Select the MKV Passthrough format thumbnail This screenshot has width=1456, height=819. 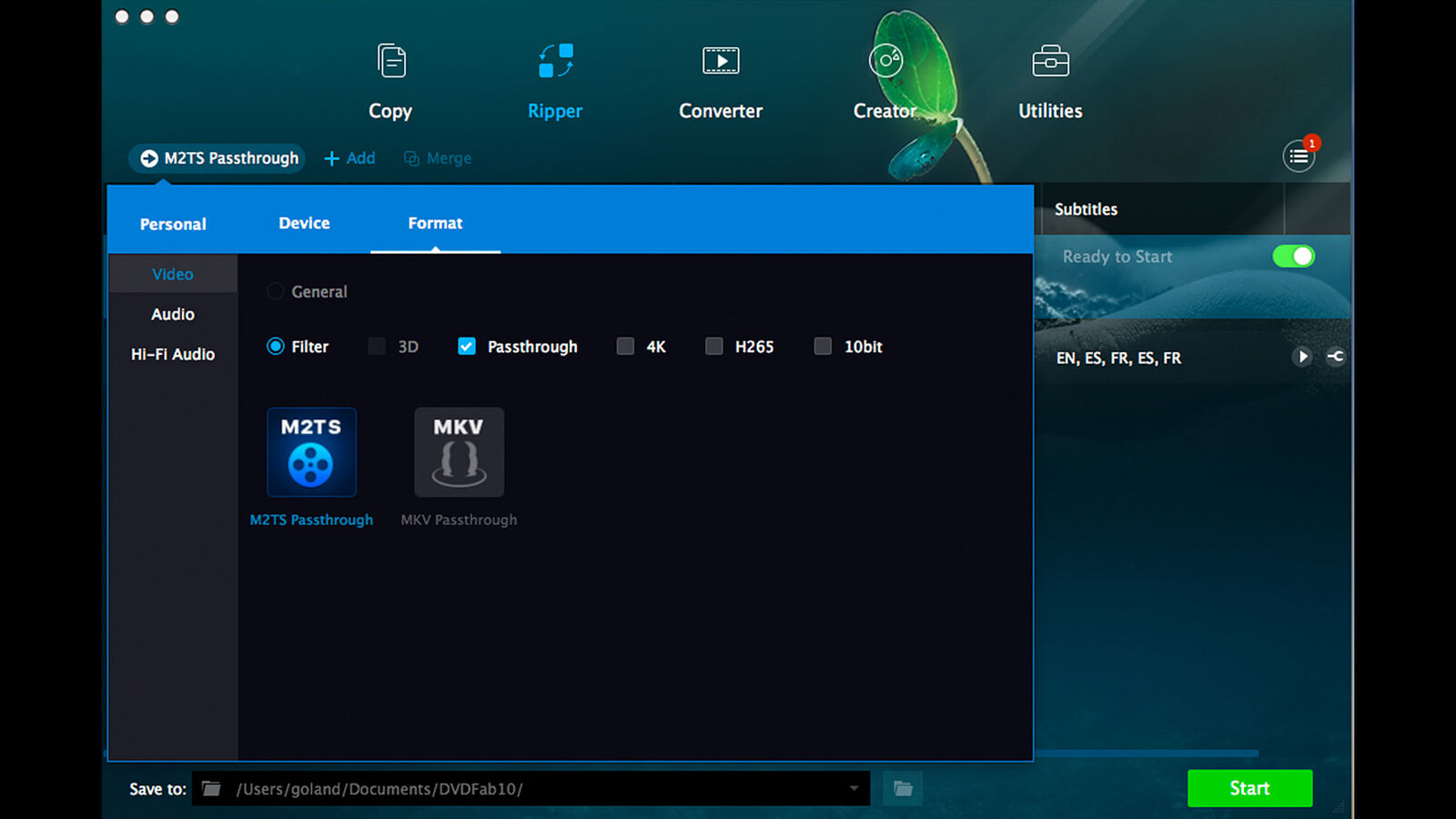459,452
